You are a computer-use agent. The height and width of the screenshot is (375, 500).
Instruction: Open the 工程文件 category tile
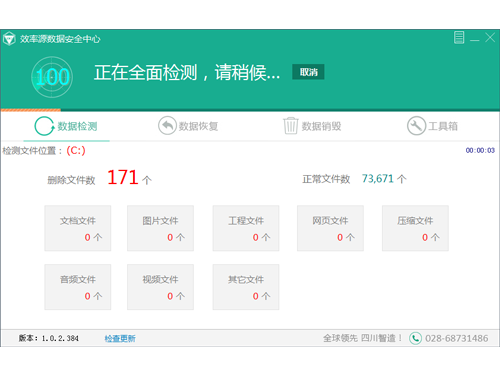[246, 228]
